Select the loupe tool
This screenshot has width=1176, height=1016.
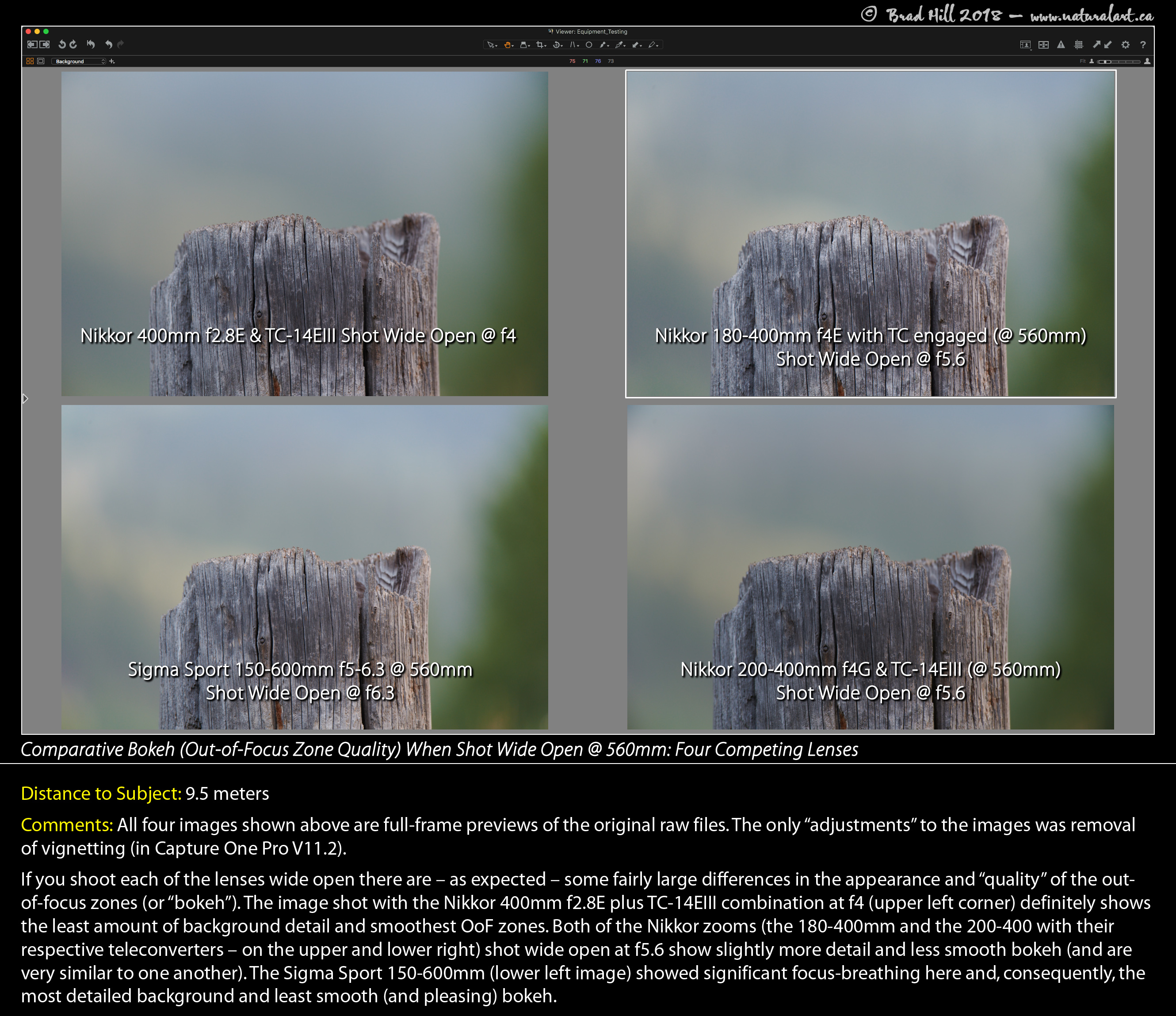pos(524,45)
